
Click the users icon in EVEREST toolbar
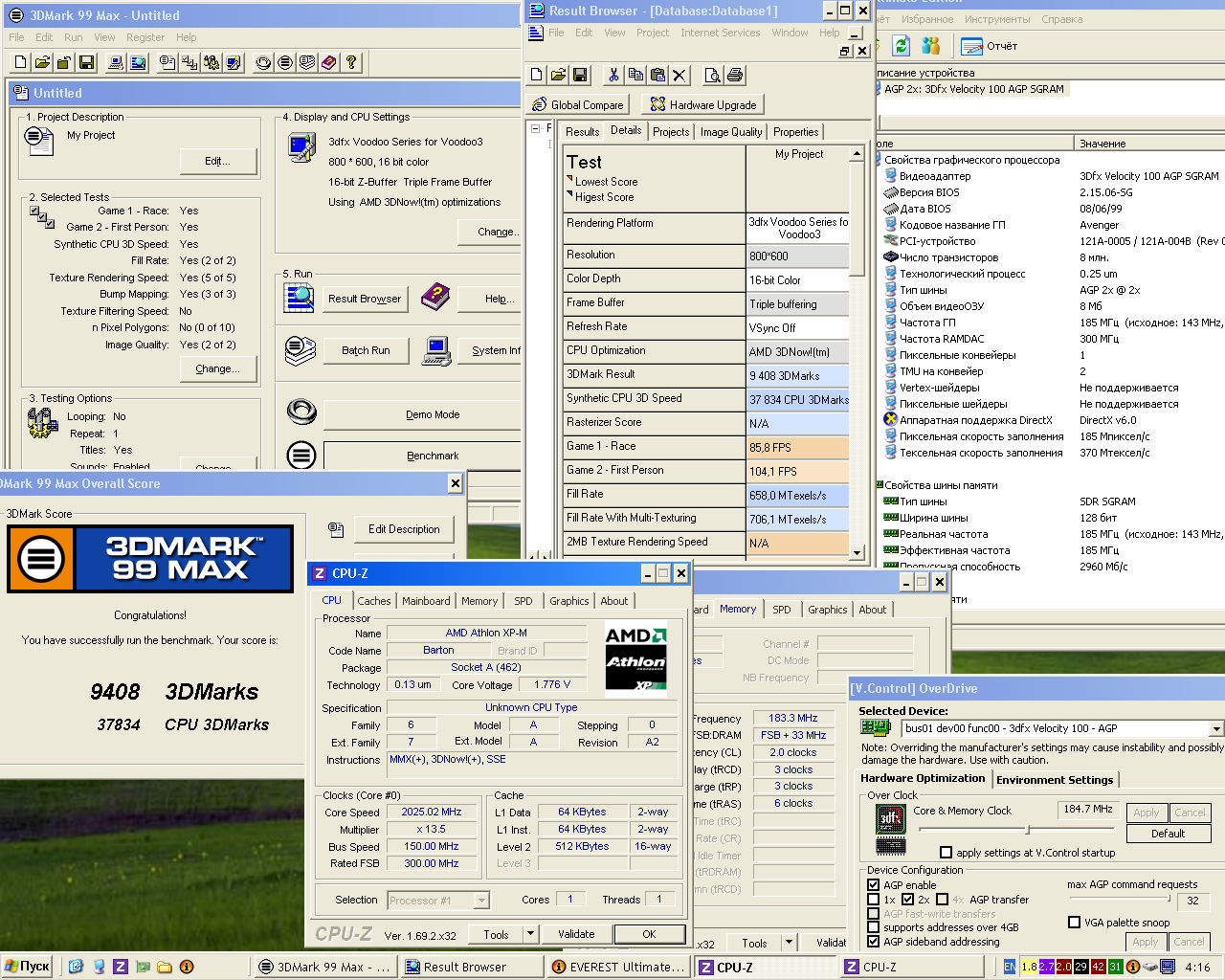coord(931,46)
